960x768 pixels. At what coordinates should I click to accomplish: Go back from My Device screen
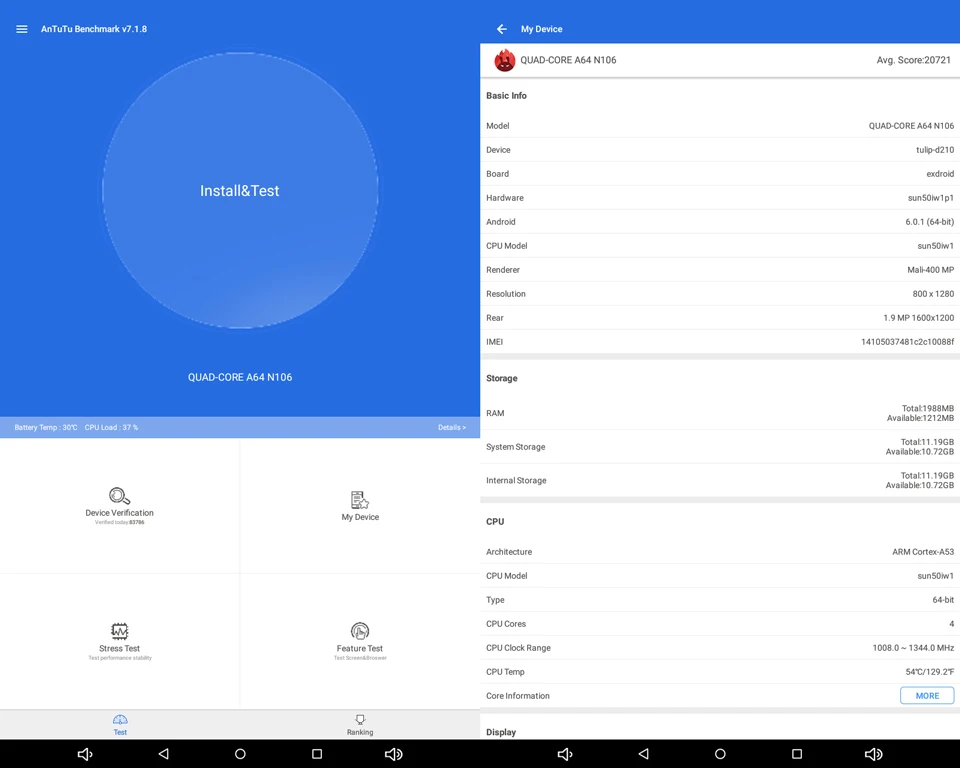point(501,29)
